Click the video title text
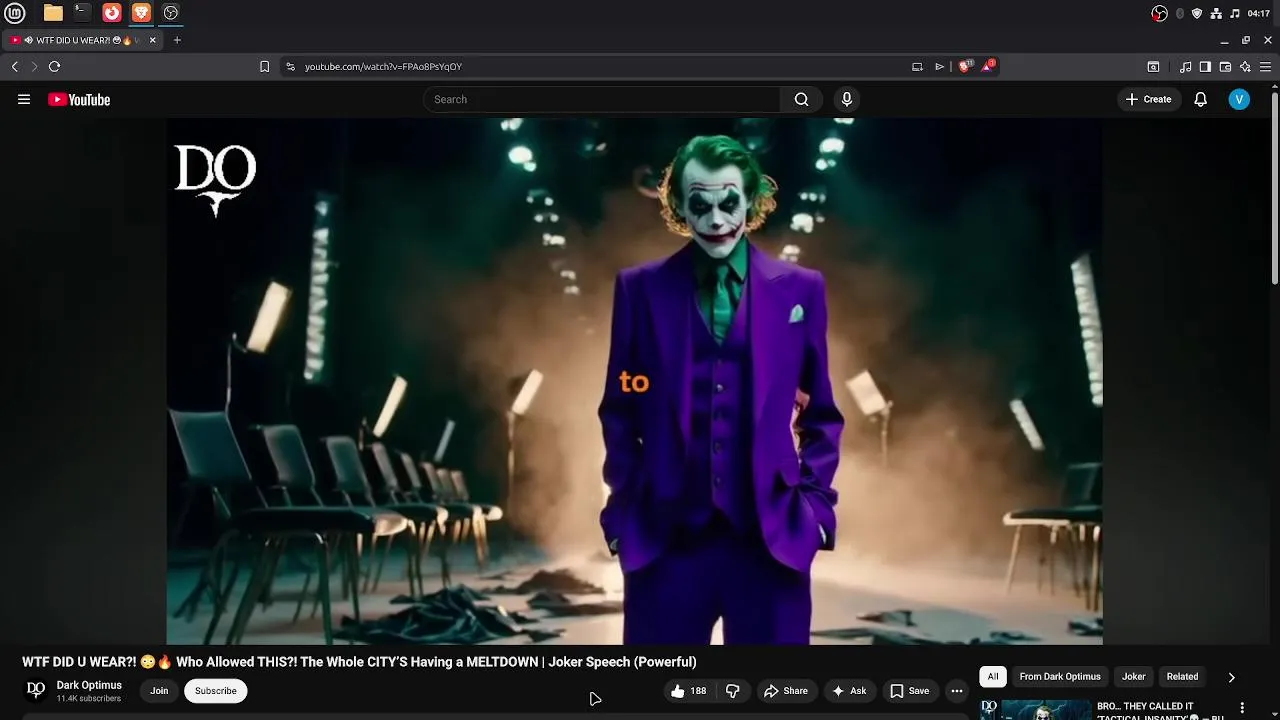The image size is (1280, 720). [x=359, y=662]
